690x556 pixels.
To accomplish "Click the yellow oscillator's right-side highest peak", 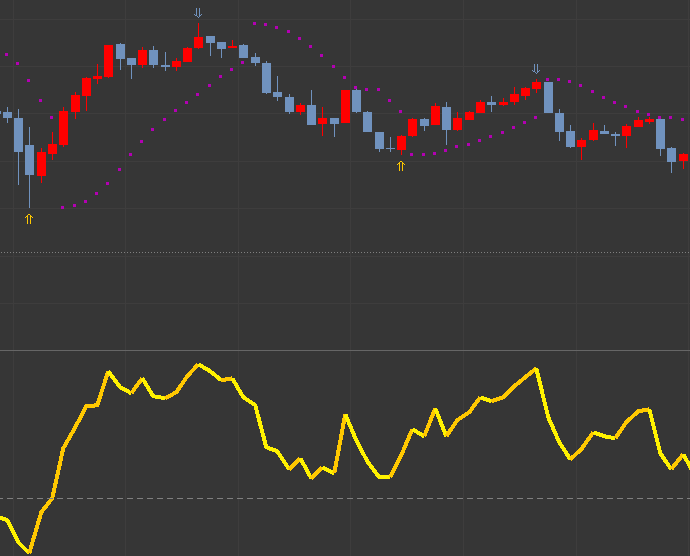I will pyautogui.click(x=537, y=369).
